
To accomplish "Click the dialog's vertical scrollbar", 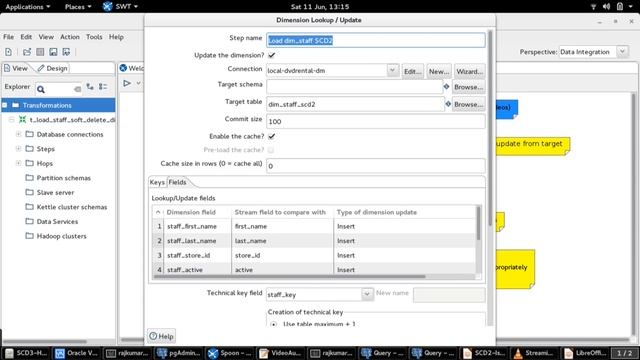I will (490, 127).
